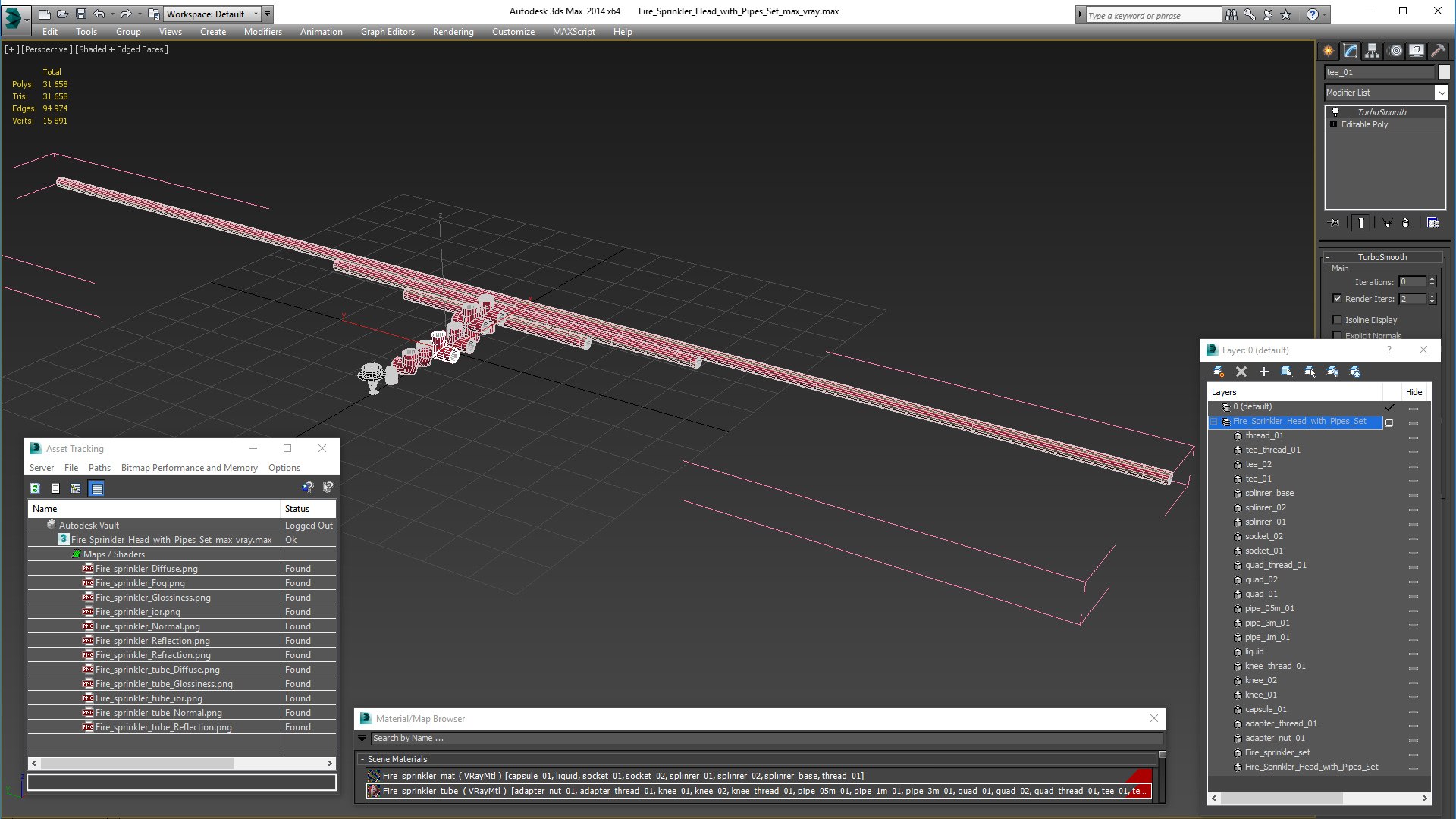Open the Material/Map Browser search icon
The width and height of the screenshot is (1456, 819).
[363, 738]
